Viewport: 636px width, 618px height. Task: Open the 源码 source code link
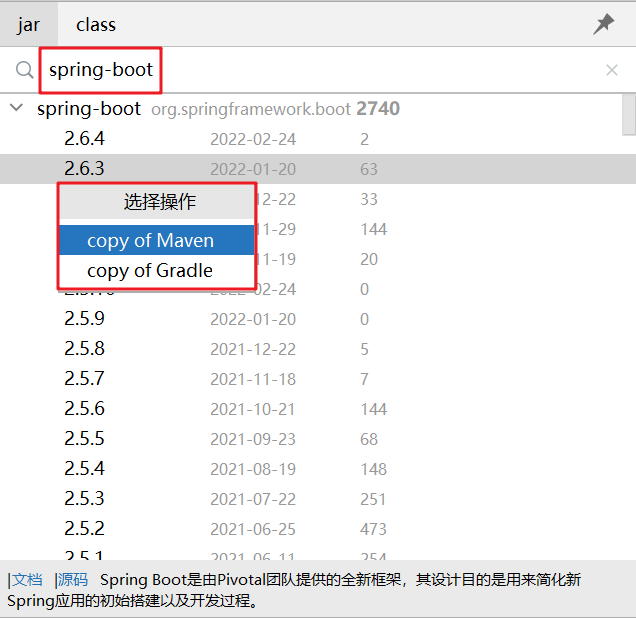(x=71, y=579)
